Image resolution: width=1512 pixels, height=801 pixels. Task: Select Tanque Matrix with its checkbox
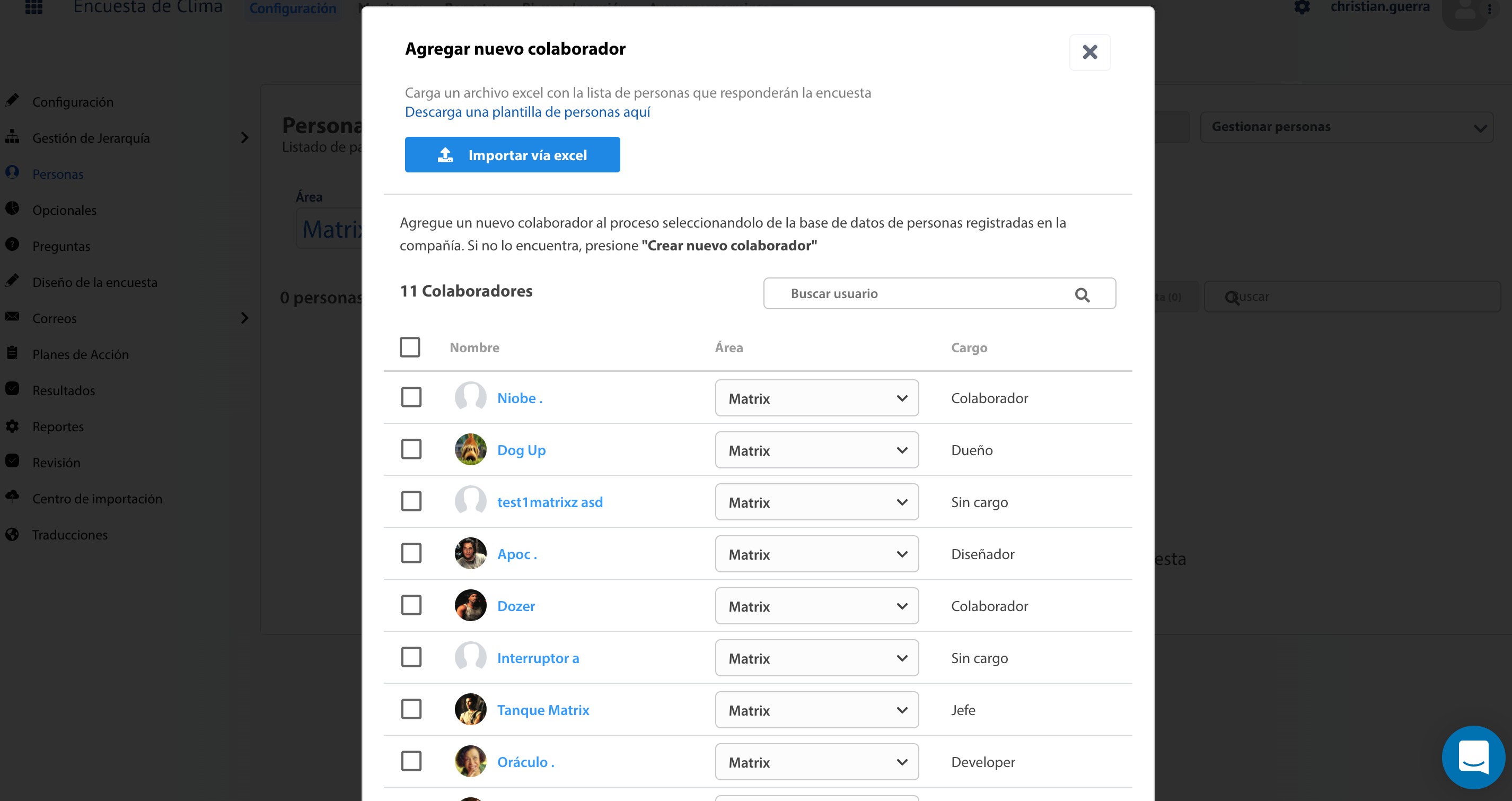pos(411,709)
